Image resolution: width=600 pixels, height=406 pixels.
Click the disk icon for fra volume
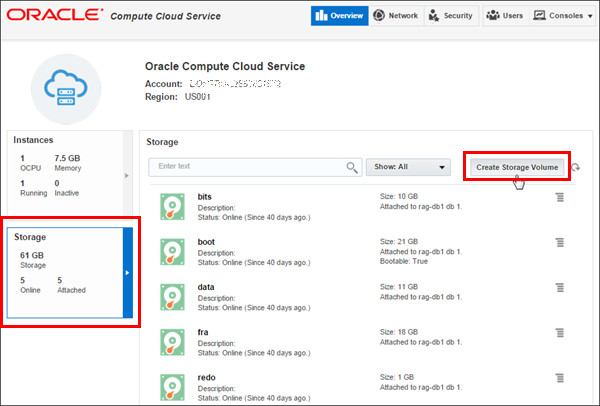[x=172, y=342]
